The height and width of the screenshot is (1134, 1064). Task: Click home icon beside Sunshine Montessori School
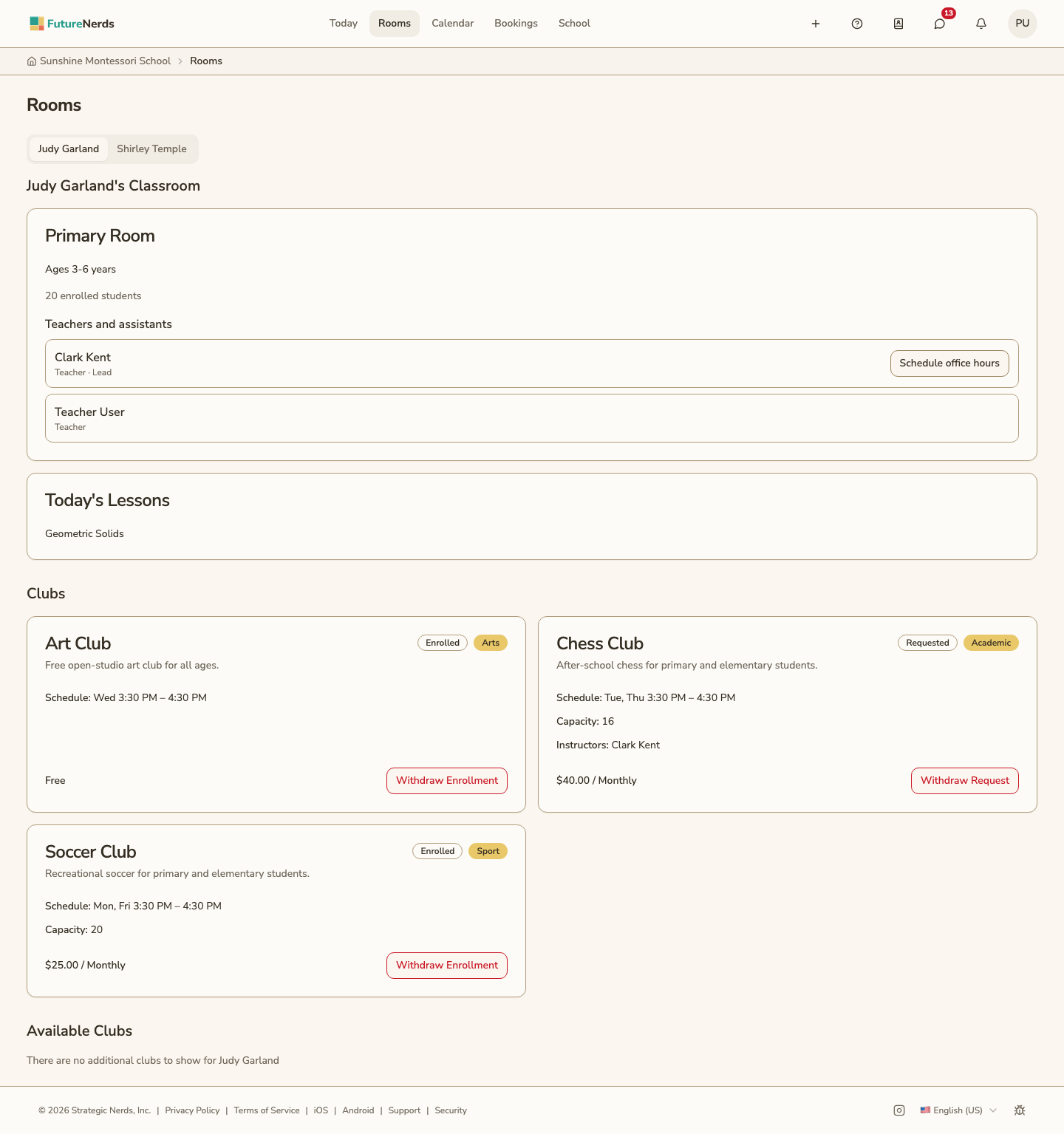coord(32,61)
